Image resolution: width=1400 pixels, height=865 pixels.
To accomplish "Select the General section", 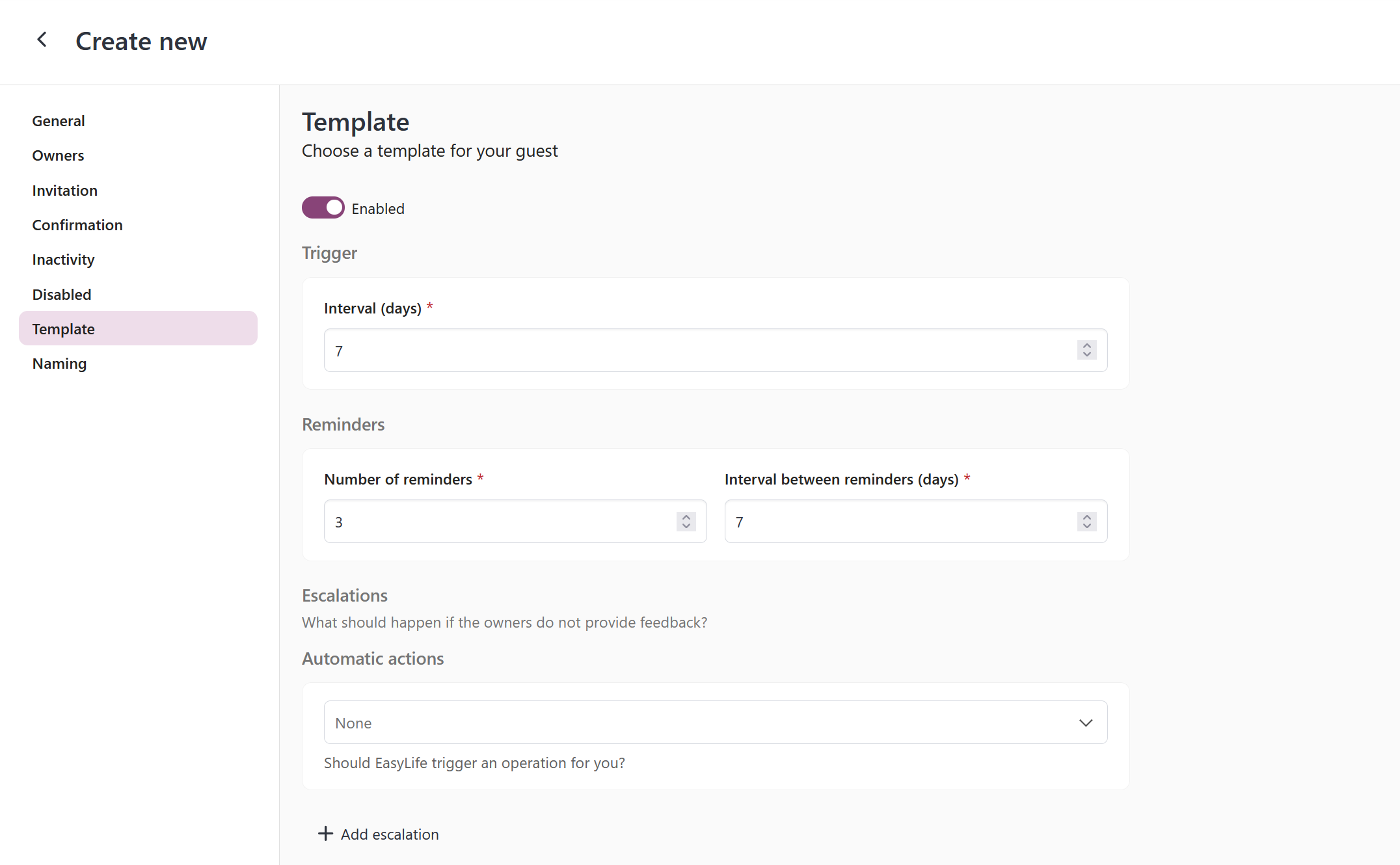I will [x=59, y=121].
